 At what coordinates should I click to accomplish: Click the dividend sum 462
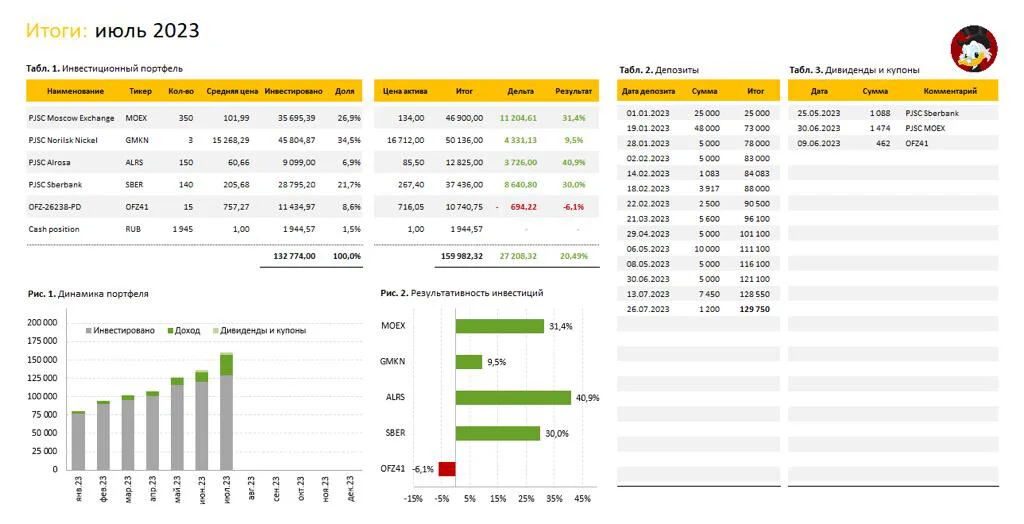coord(883,144)
